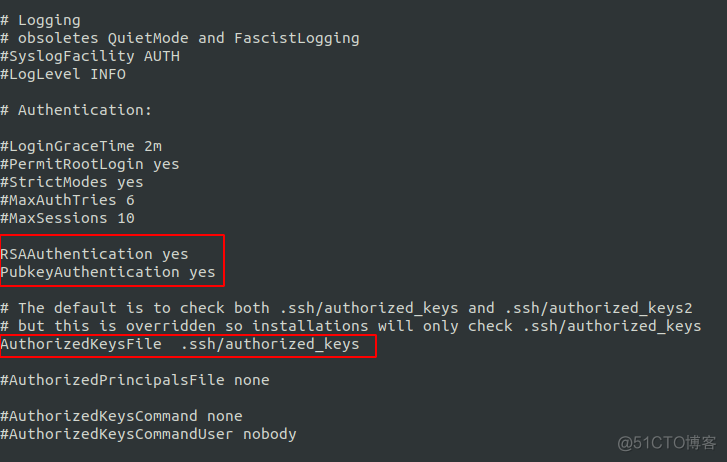Click the .ssh/authorized_keys path value in the AuthorizedKeysFile setting
This screenshot has height=462, width=727.
[x=270, y=345]
